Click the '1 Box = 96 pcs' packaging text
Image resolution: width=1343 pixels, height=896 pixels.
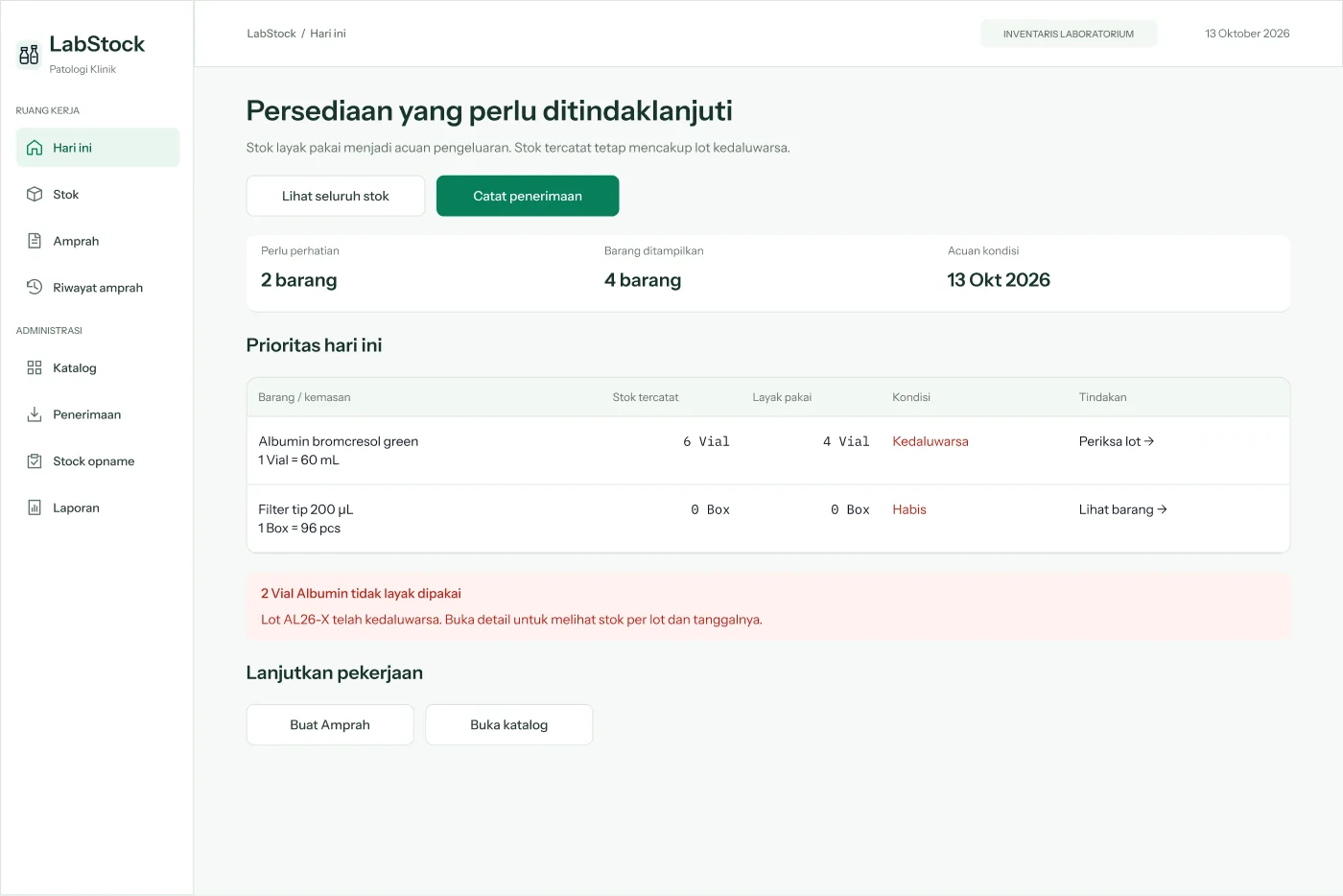(x=299, y=529)
